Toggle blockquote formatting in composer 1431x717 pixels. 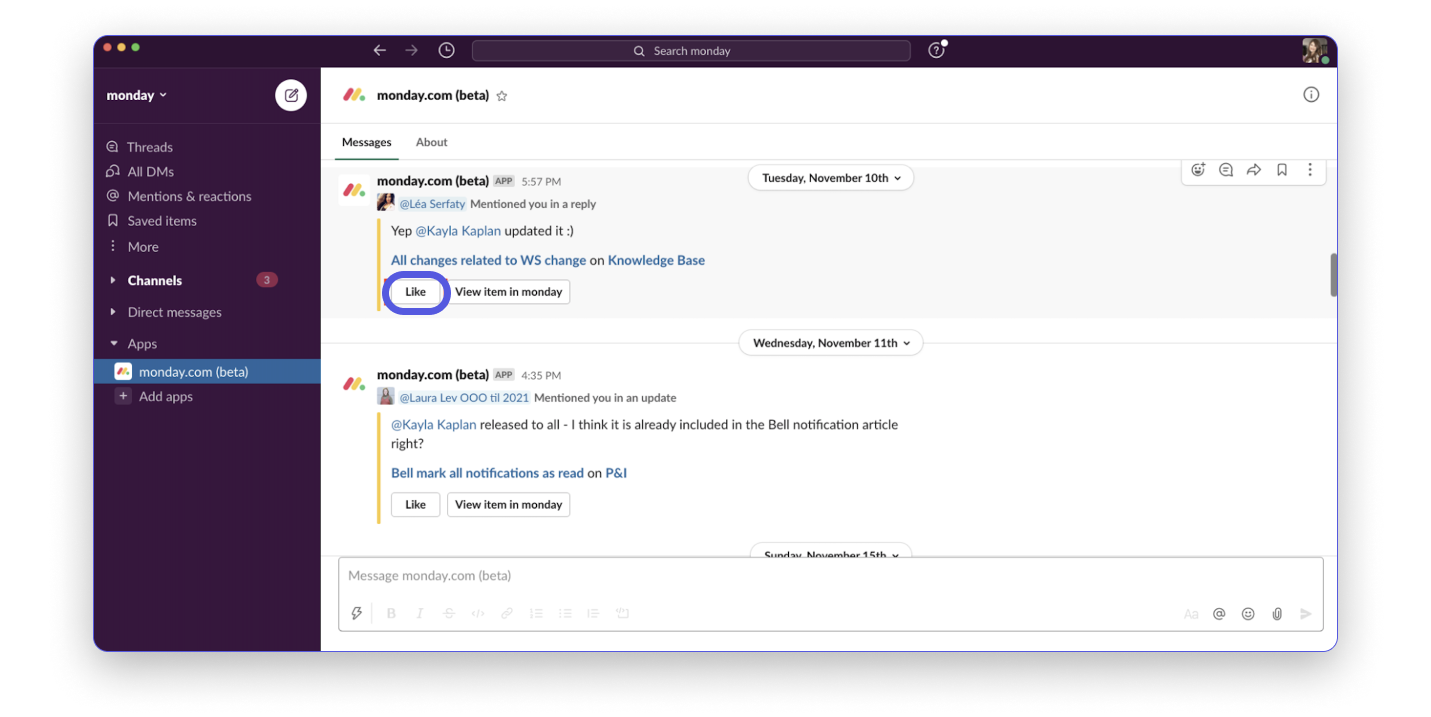click(x=593, y=614)
